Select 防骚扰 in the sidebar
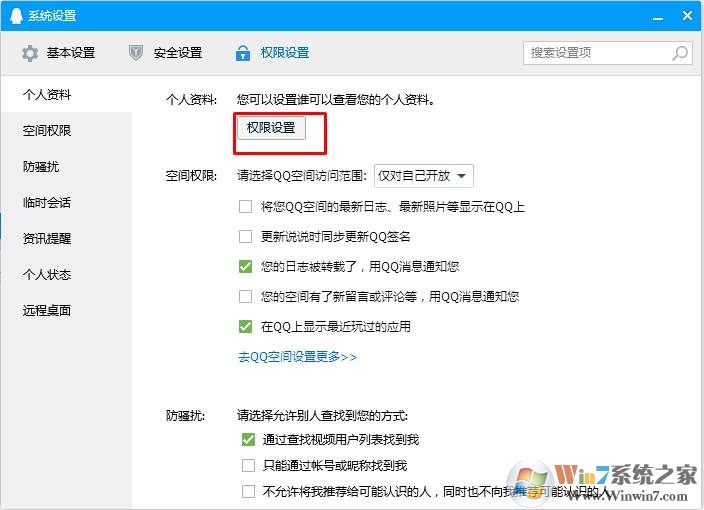 coord(66,167)
